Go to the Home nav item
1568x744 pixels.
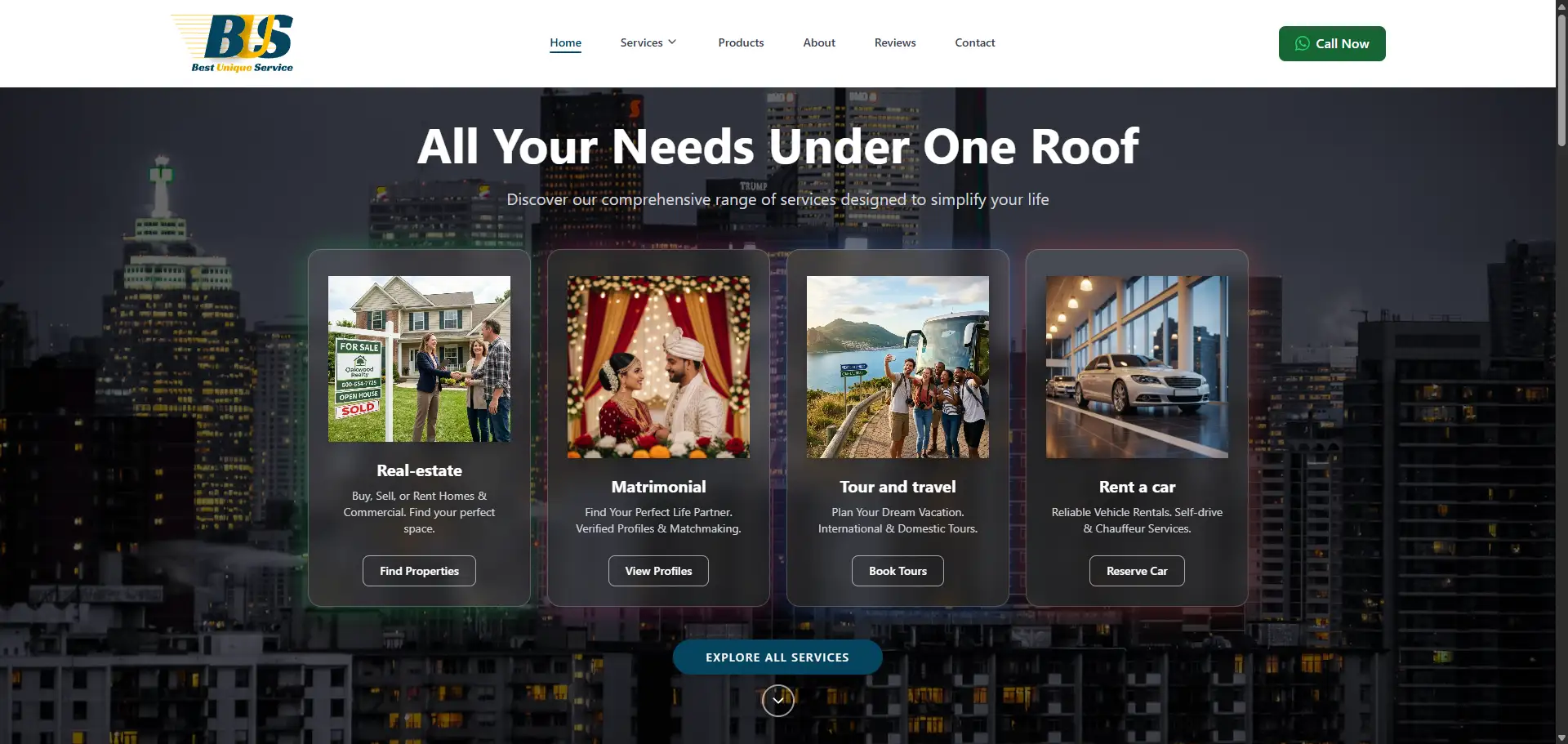click(x=565, y=42)
